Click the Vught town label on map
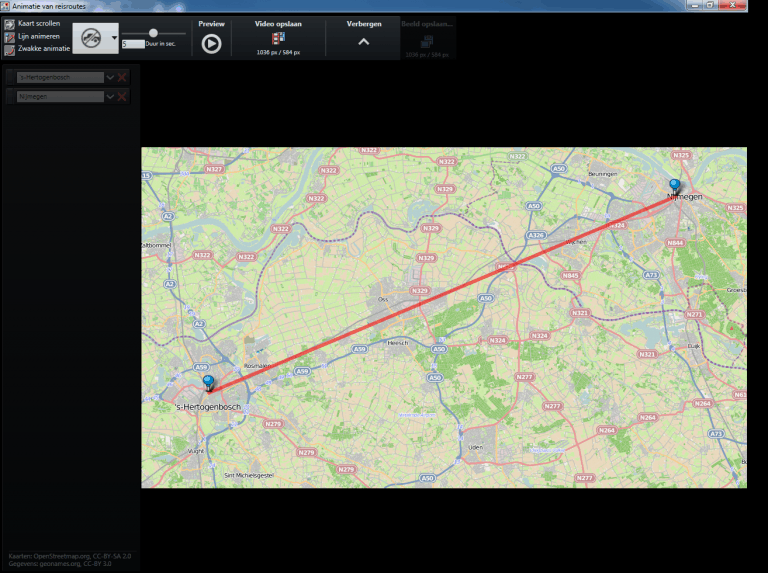The image size is (768, 573). pyautogui.click(x=195, y=451)
